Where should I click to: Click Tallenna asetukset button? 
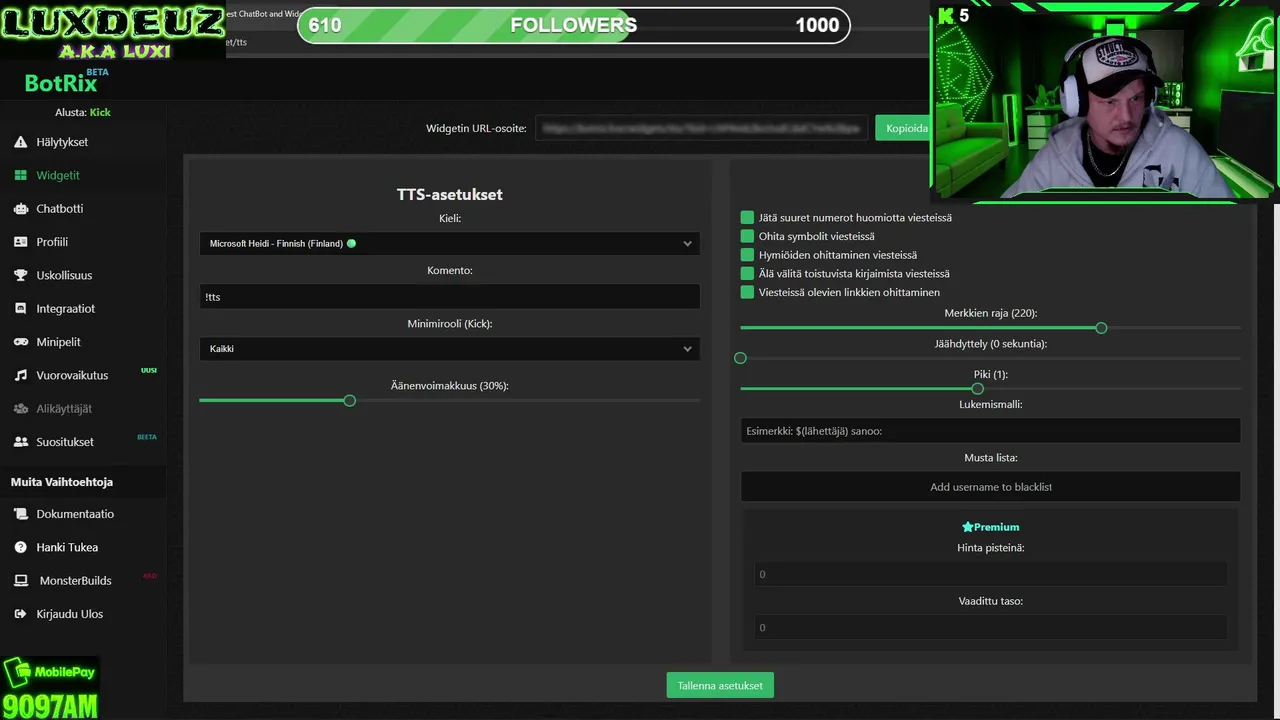(x=720, y=685)
